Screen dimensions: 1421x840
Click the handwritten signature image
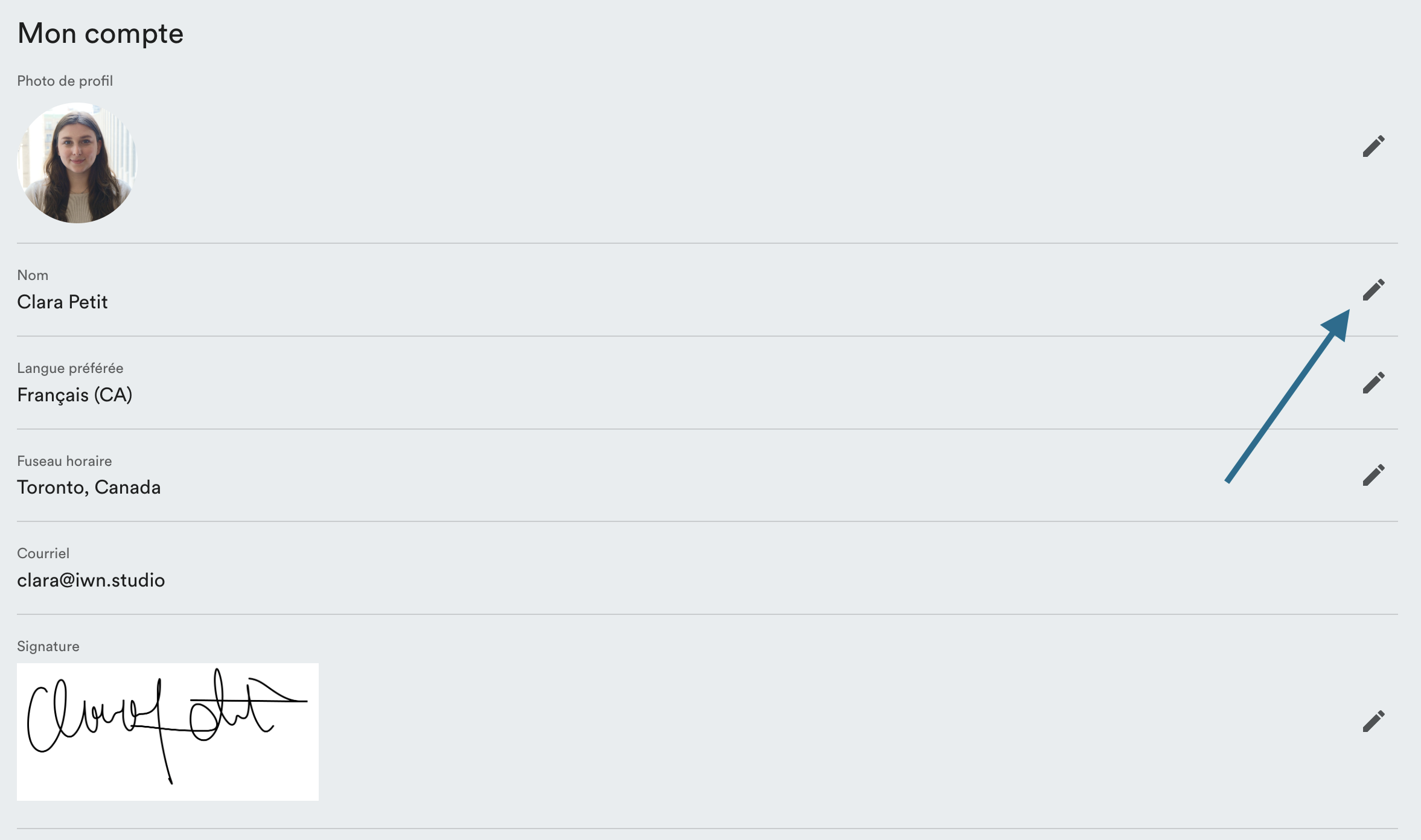pyautogui.click(x=167, y=731)
